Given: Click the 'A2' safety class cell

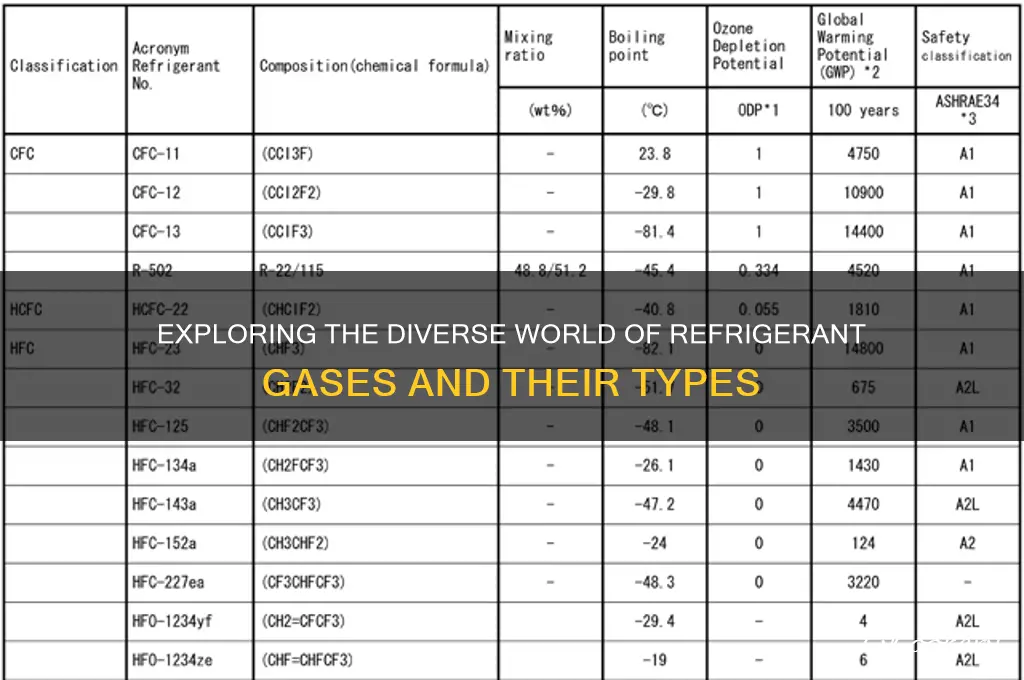Looking at the screenshot, I should point(967,543).
